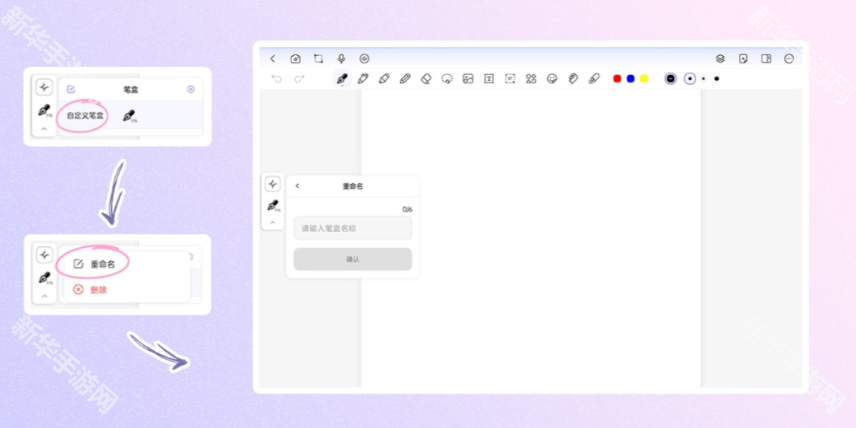856x428 pixels.
Task: Select the highlighter tool
Action: pyautogui.click(x=384, y=79)
